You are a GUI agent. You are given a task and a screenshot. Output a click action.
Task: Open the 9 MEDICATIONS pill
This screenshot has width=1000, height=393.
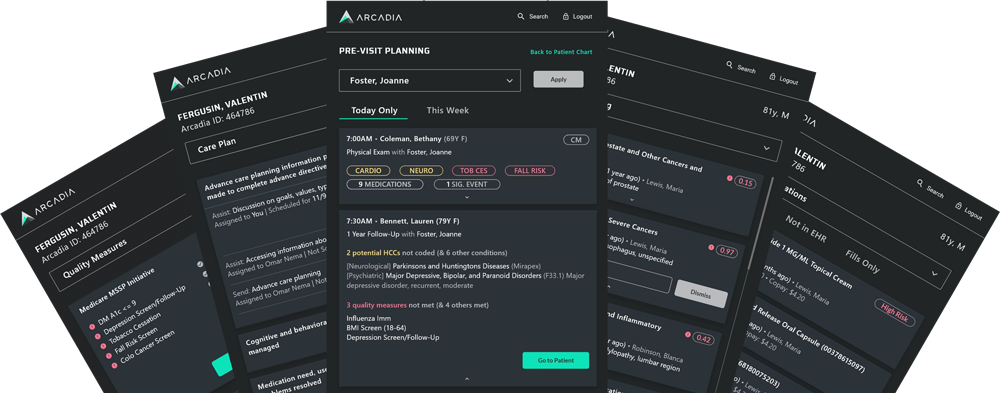[385, 184]
